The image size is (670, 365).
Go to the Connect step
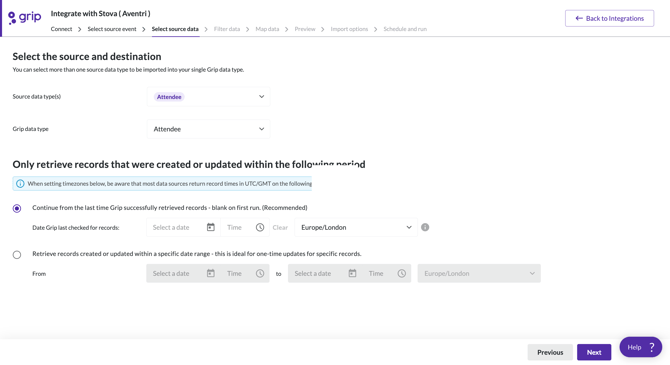click(62, 29)
